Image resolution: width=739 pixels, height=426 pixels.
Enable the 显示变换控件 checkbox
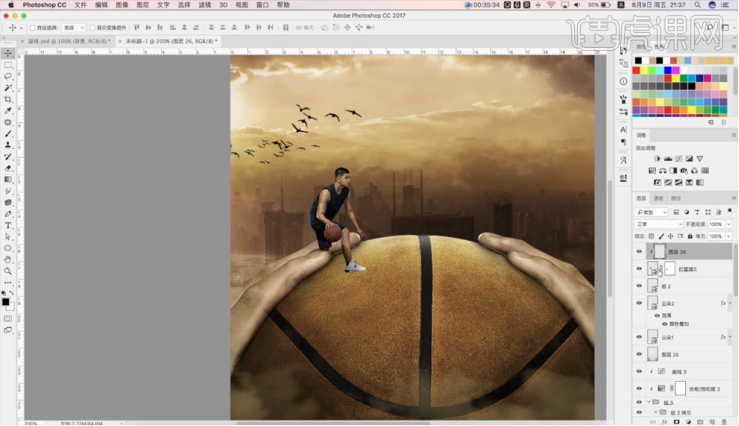(91, 28)
